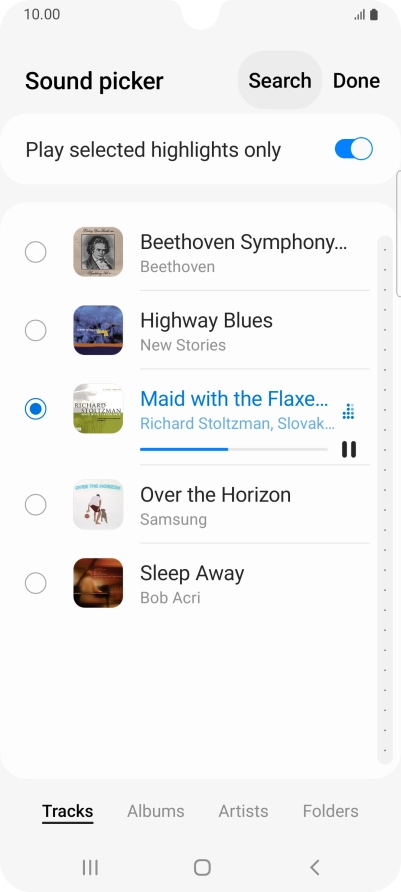Open recent apps navigation button
The height and width of the screenshot is (892, 401).
(90, 867)
